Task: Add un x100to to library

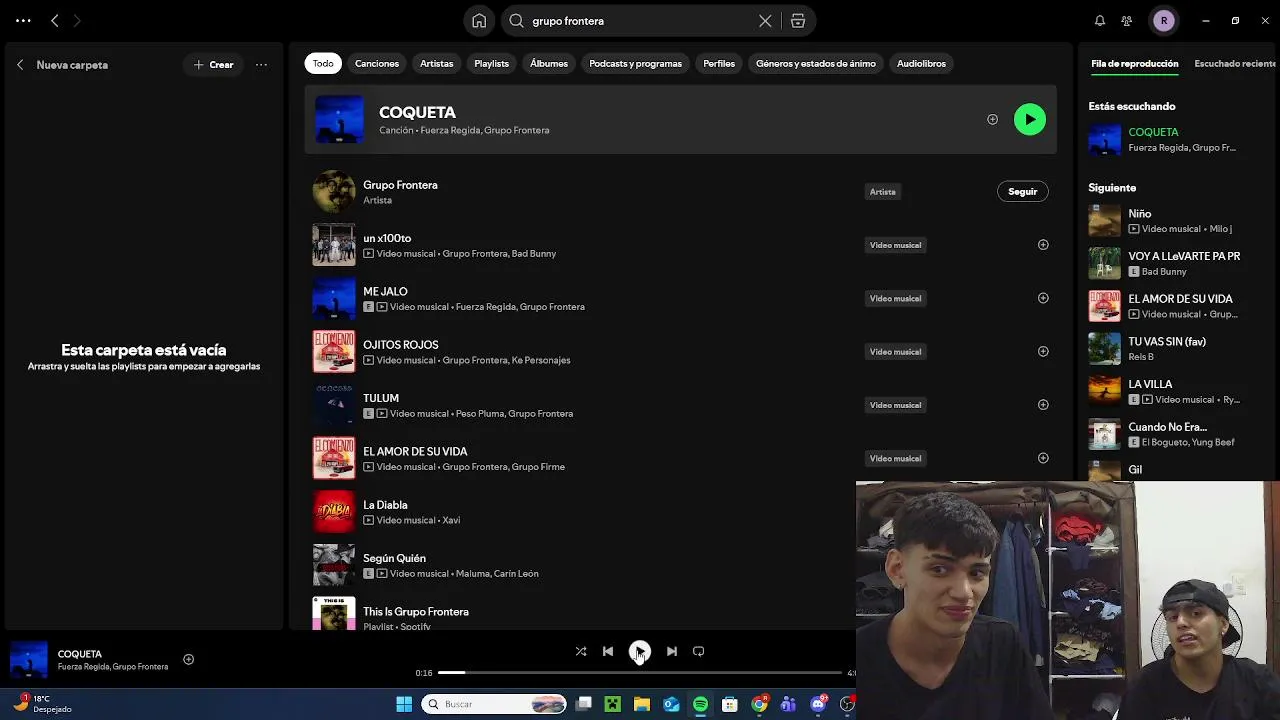Action: (1043, 245)
